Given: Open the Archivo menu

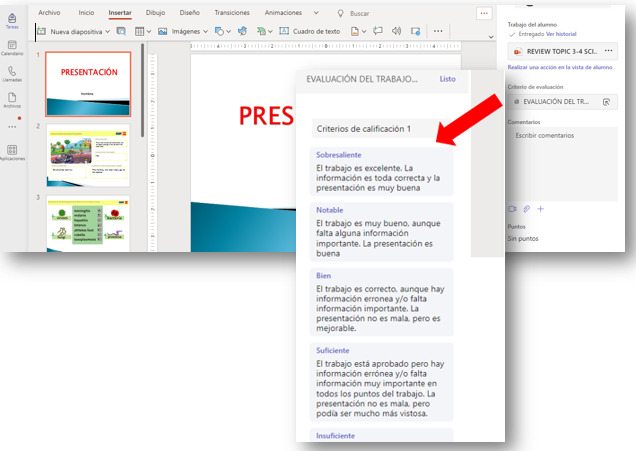Looking at the screenshot, I should (49, 13).
